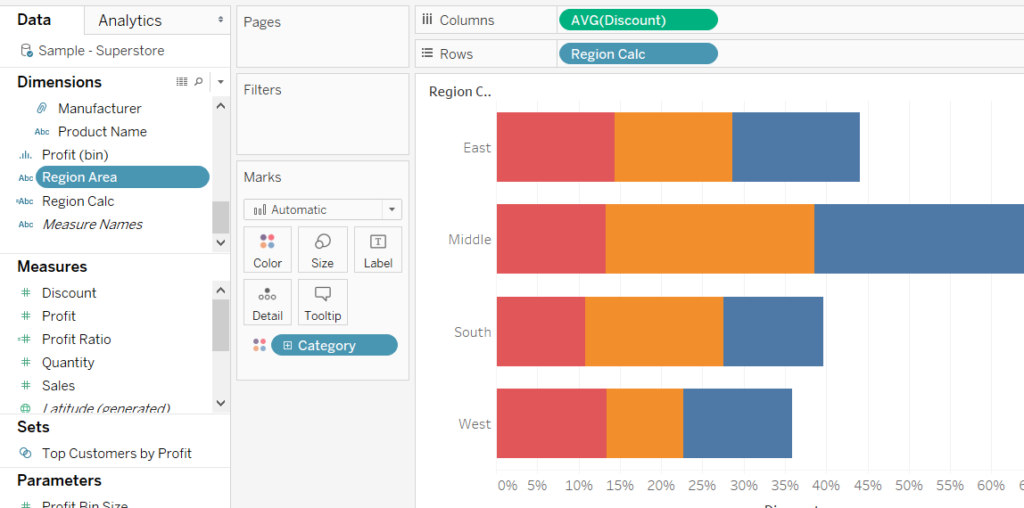Screen dimensions: 1024x508
Task: Click the Region Calc pill on Rows
Action: 637,54
